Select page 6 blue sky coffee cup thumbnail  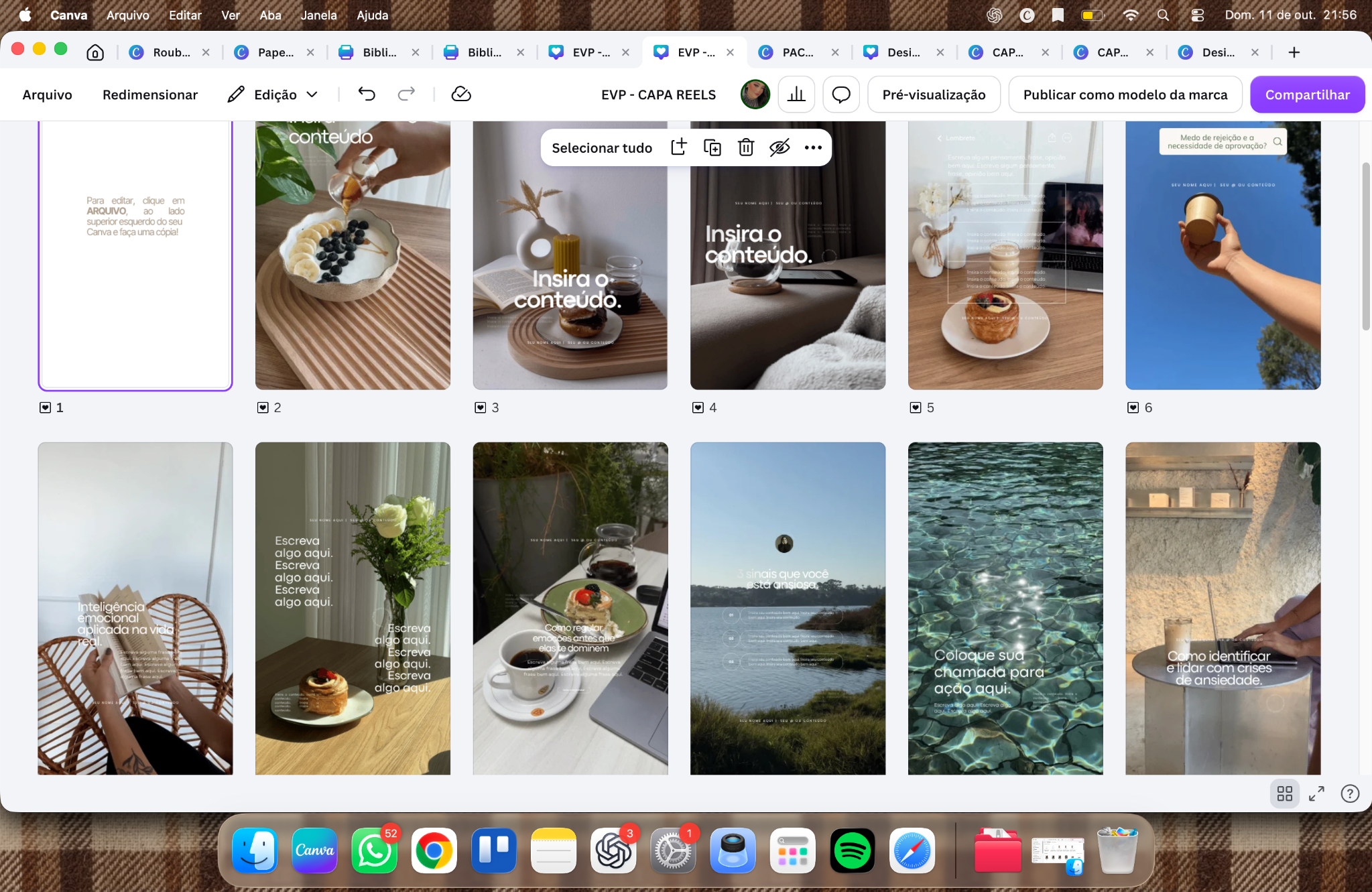1223,255
